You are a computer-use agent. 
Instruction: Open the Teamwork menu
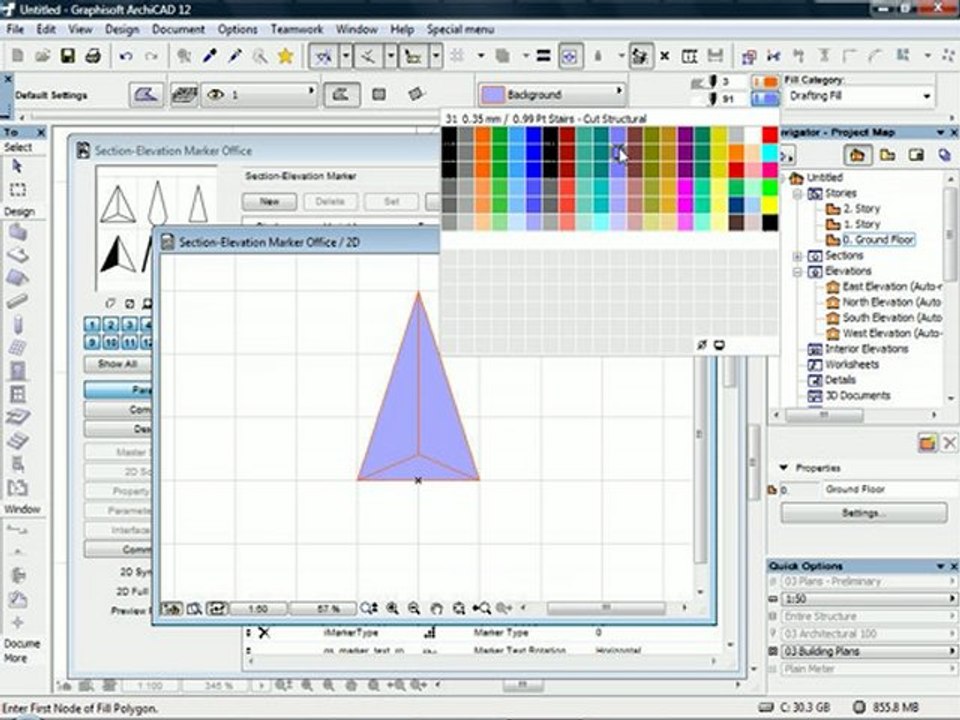[296, 29]
